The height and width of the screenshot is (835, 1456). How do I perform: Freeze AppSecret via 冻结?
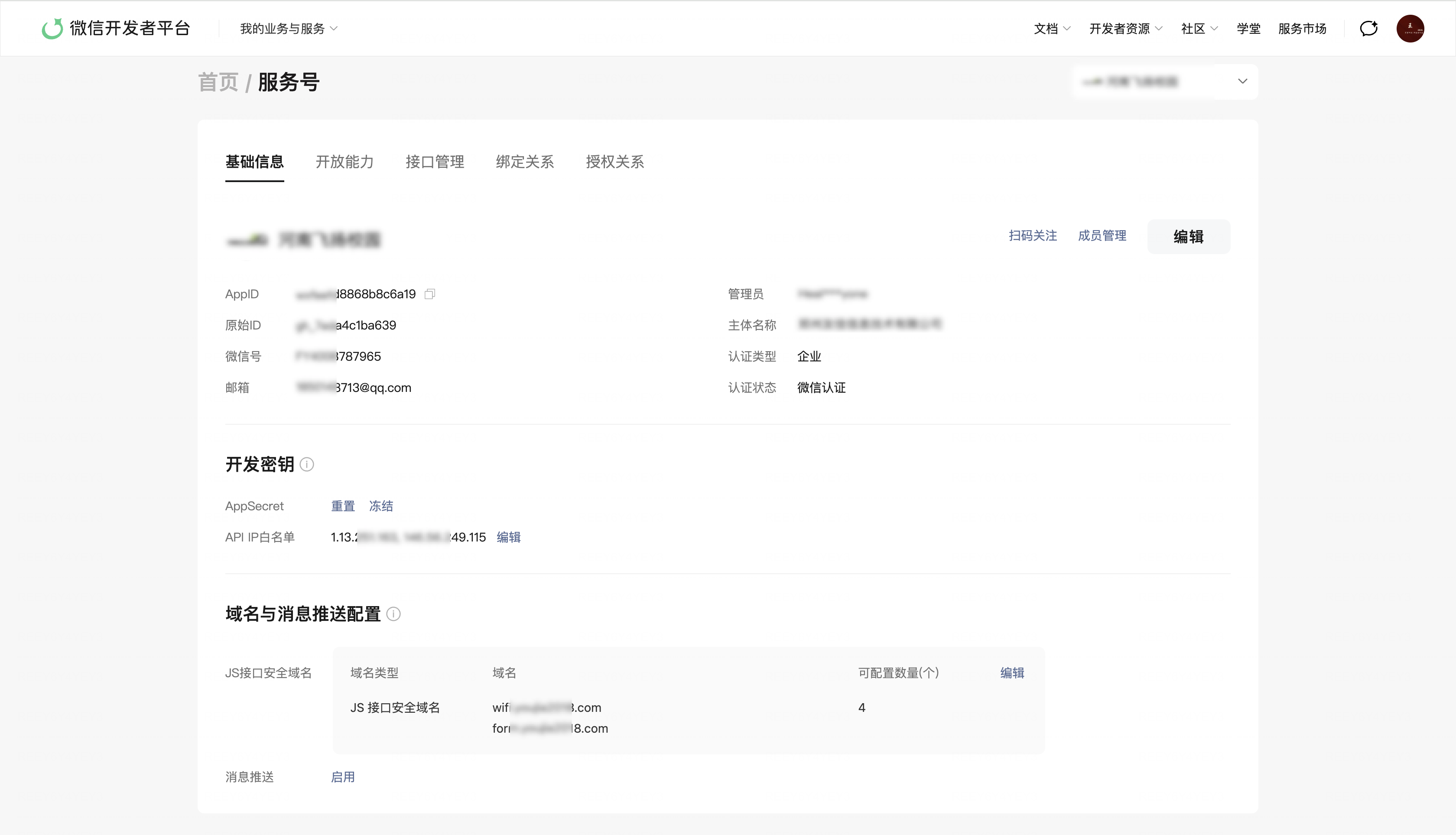[x=381, y=506]
